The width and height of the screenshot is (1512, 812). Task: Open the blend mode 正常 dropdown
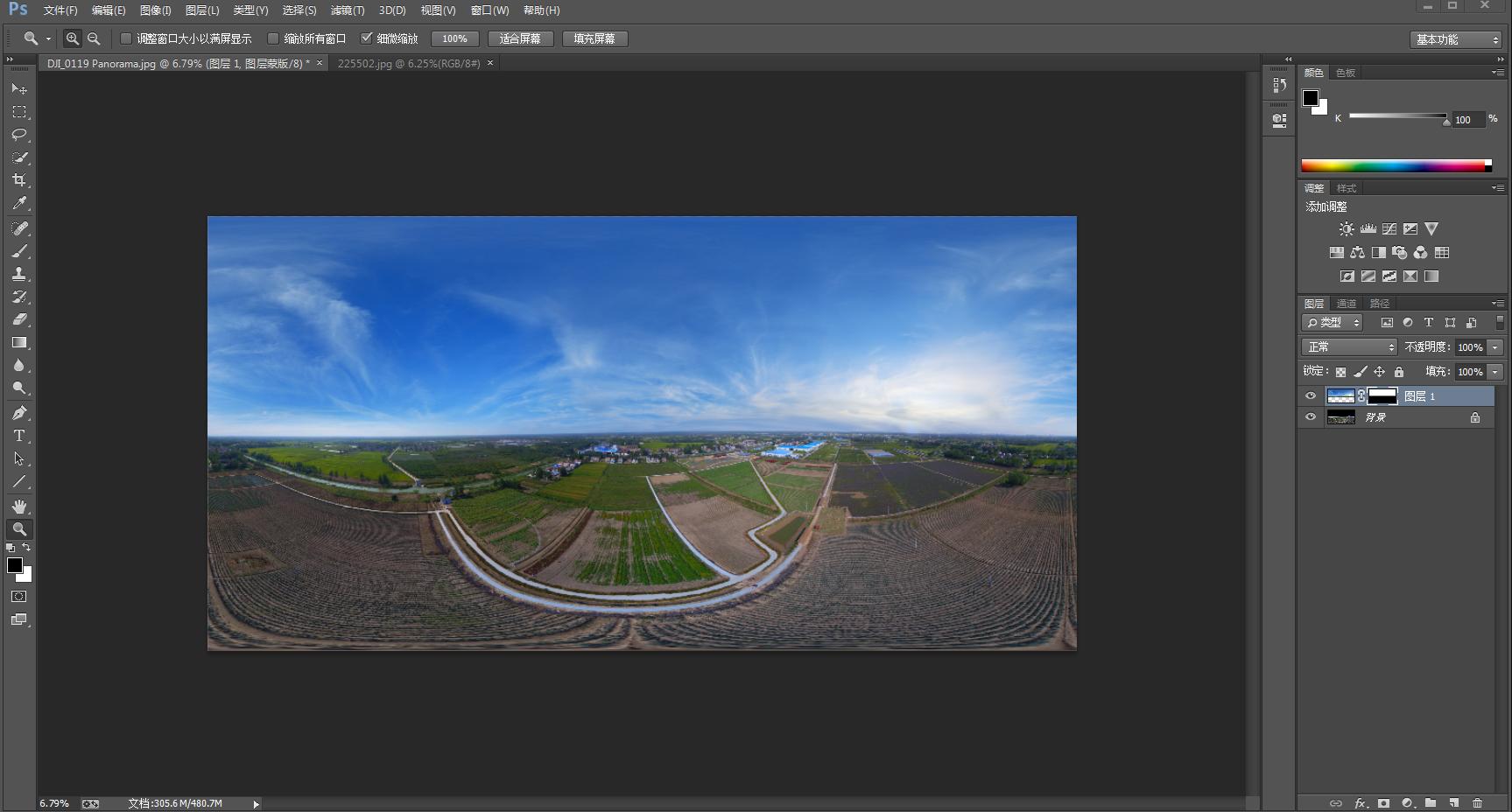click(1349, 347)
